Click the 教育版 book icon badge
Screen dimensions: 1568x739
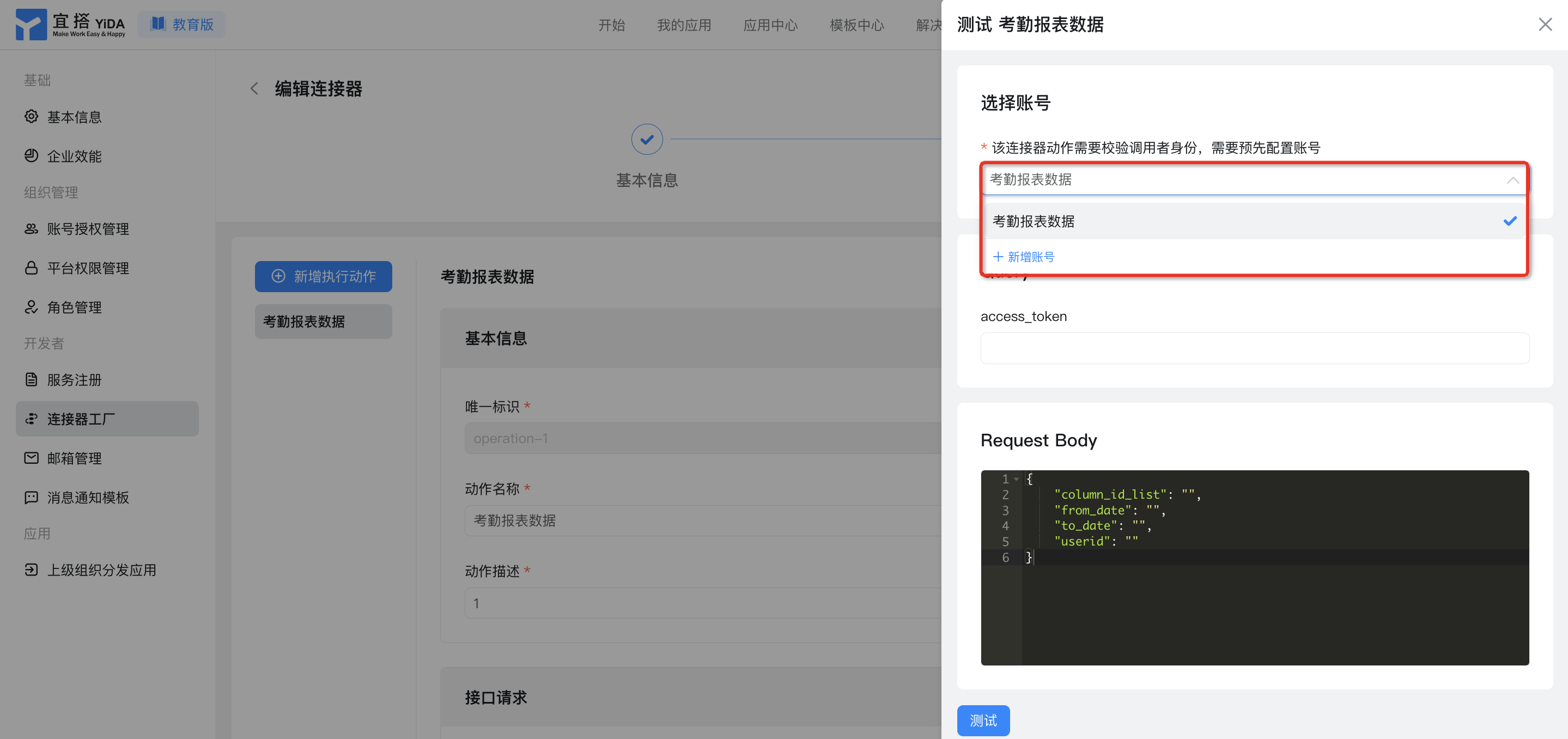pos(158,24)
